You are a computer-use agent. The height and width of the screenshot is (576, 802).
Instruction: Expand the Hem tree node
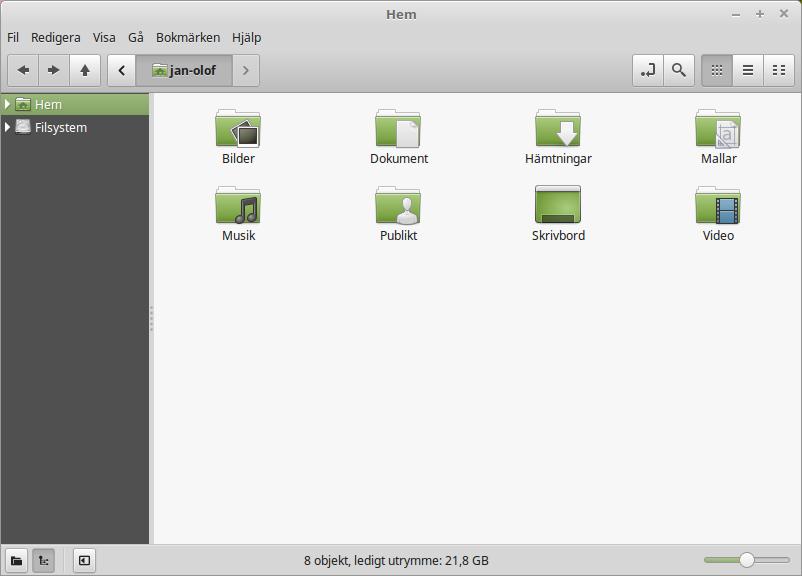[7, 104]
